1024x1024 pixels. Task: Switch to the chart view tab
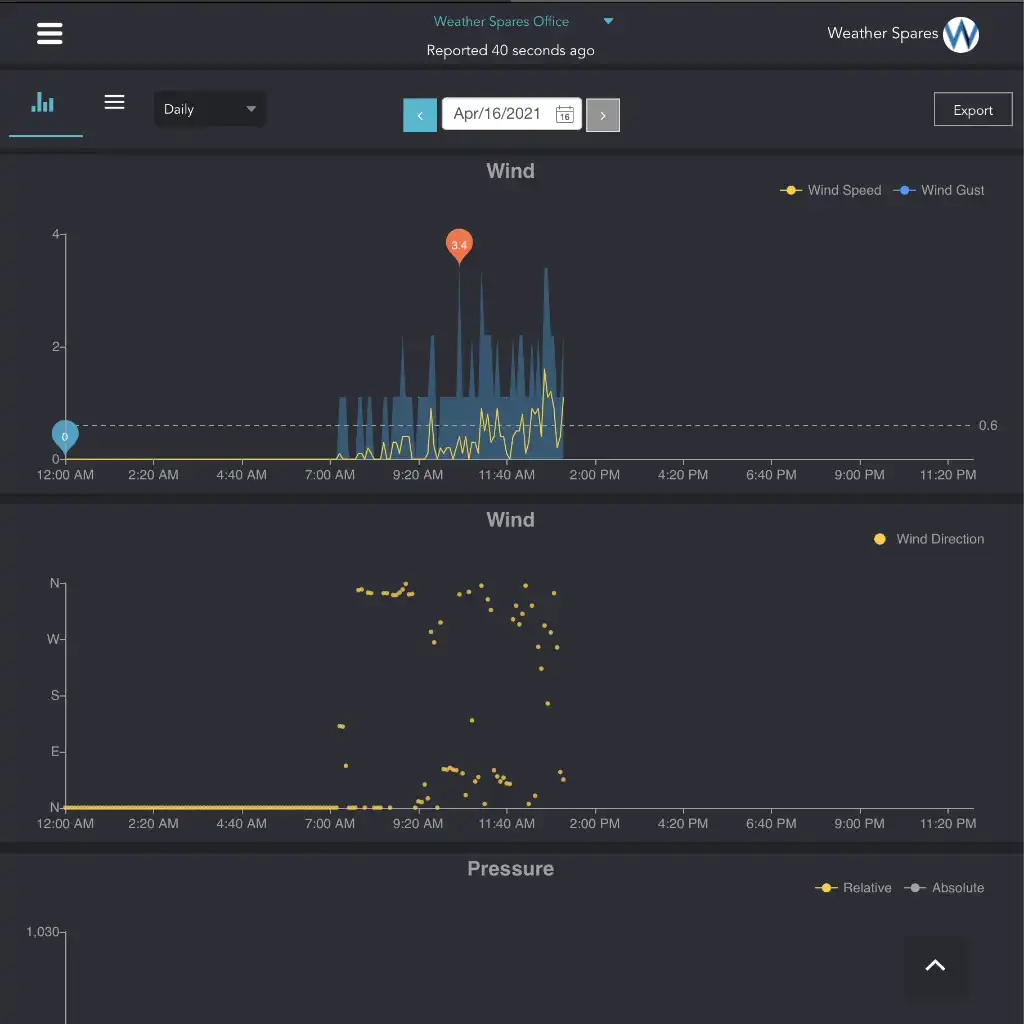click(43, 103)
